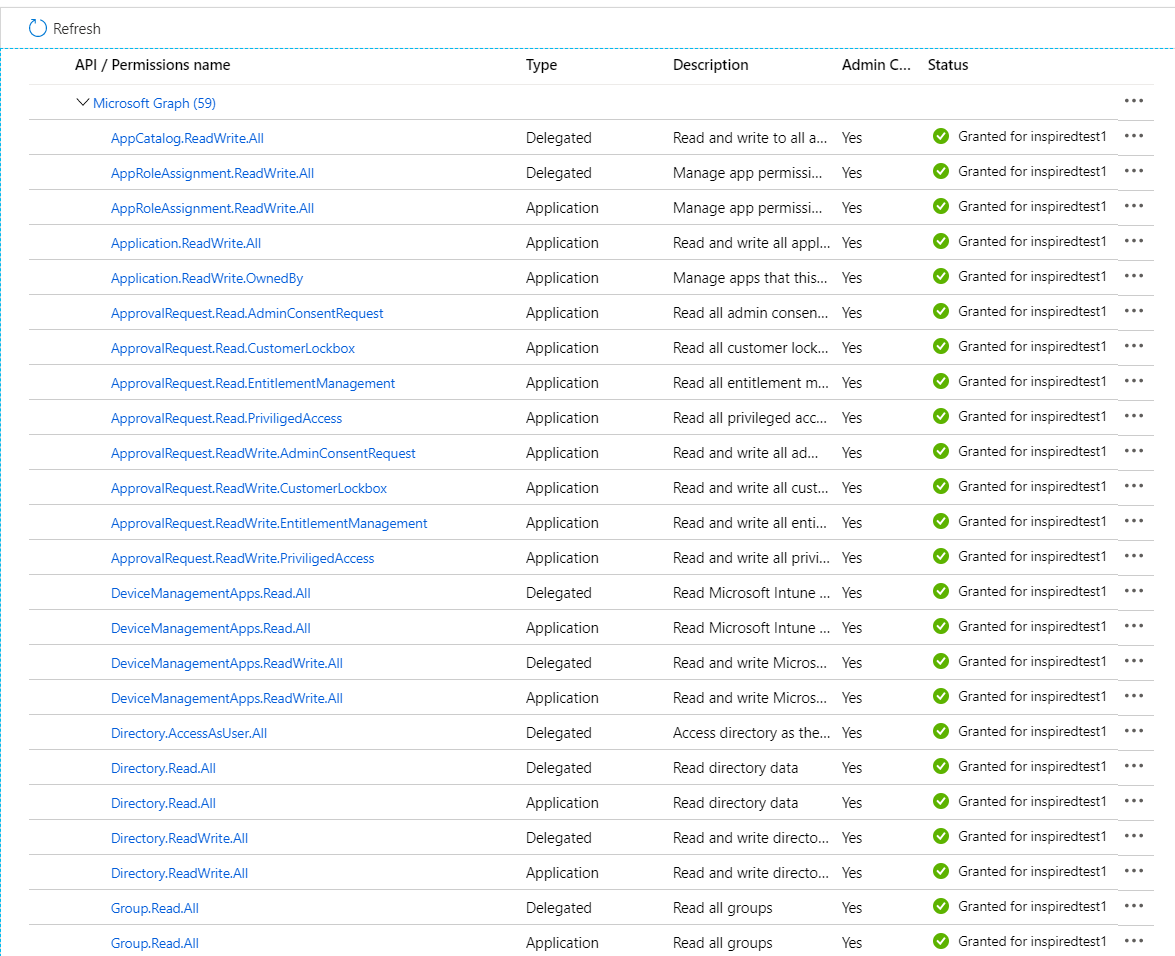Select the Directory.AccessAsUser.All permission link
The width and height of the screenshot is (1175, 956).
[189, 733]
